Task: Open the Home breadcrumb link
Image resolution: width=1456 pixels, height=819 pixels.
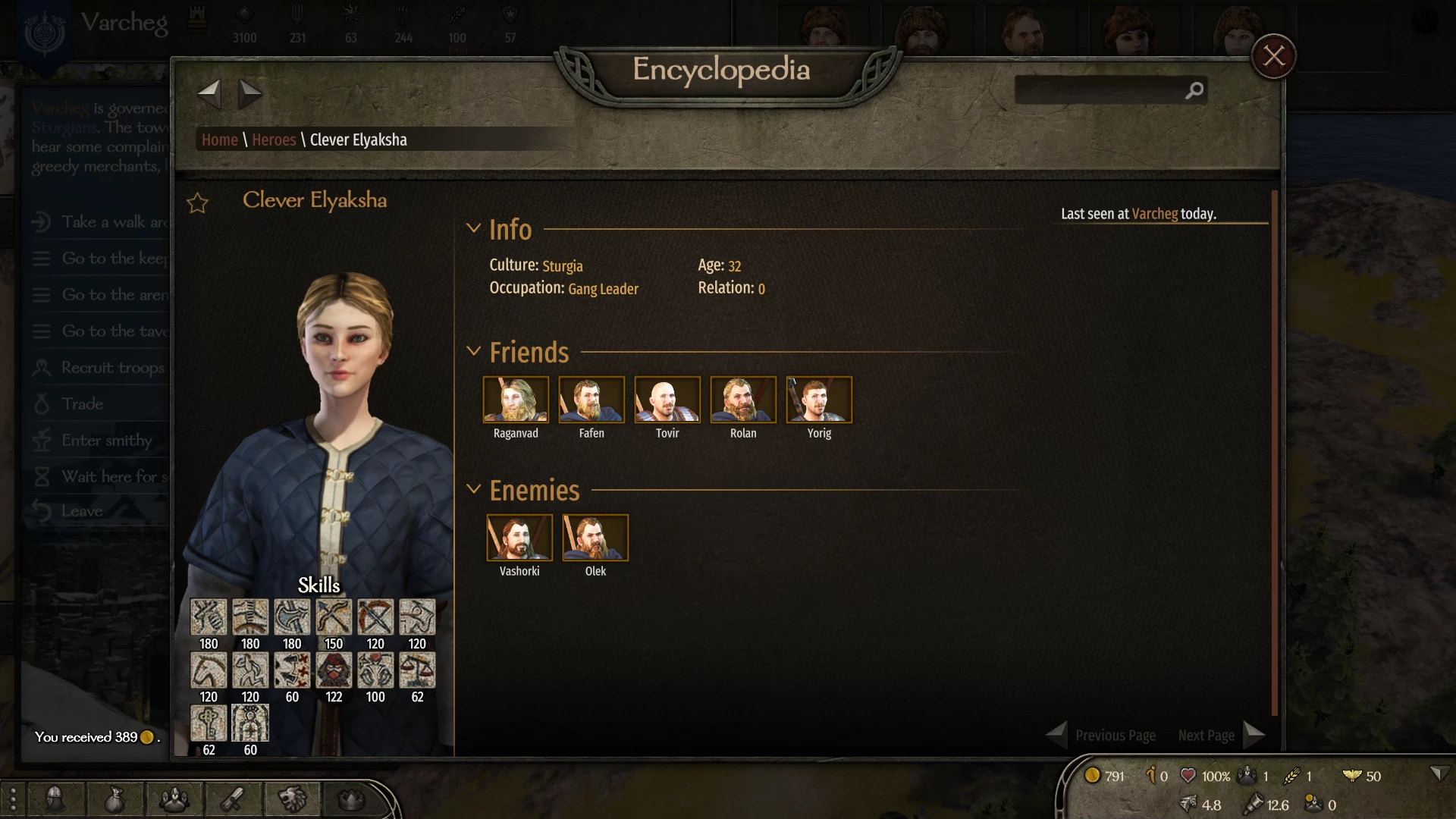Action: 220,140
